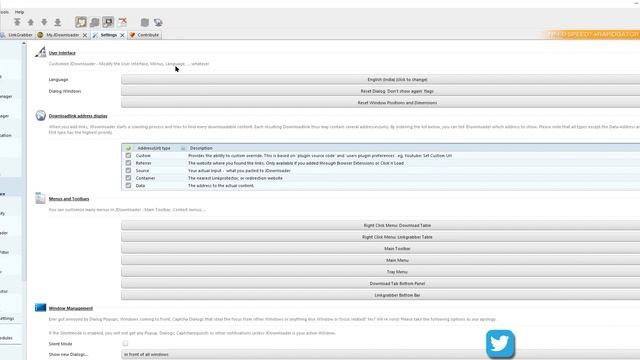Select the Settings tab

pos(109,35)
